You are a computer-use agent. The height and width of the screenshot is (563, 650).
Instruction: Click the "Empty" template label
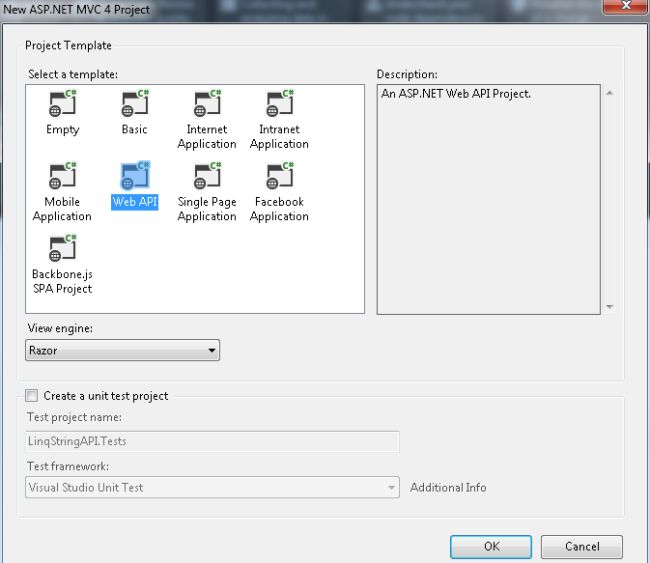(x=63, y=129)
